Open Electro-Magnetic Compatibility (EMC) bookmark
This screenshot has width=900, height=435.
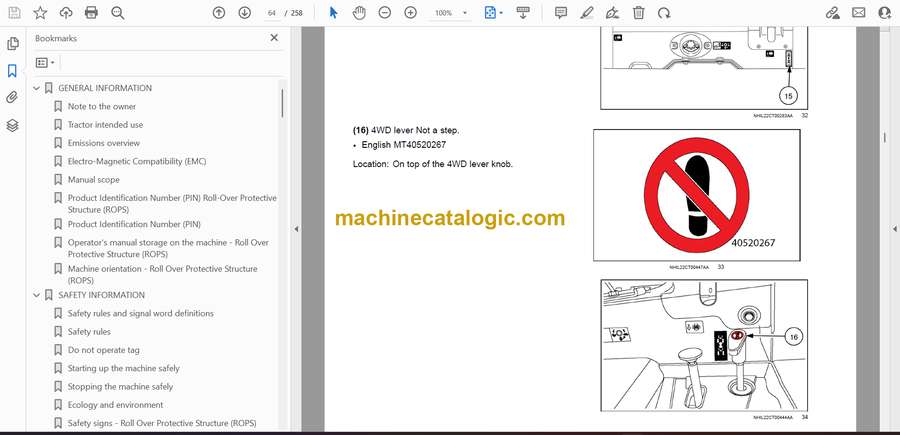tap(137, 161)
